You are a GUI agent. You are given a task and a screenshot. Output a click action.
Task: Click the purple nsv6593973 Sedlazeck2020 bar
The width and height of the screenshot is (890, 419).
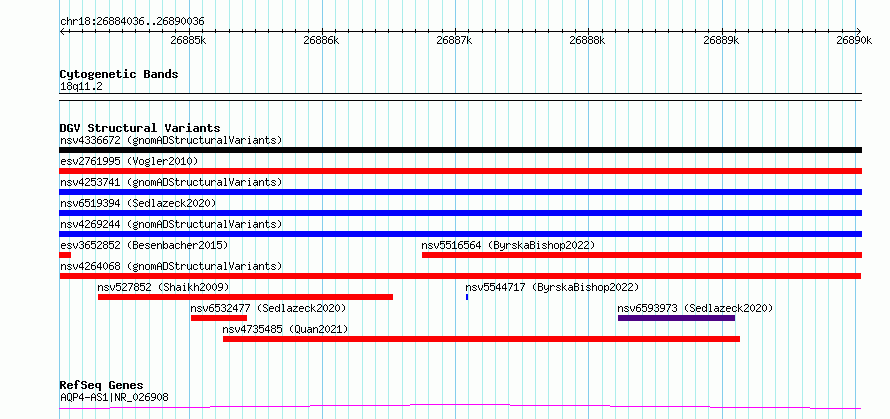[677, 318]
